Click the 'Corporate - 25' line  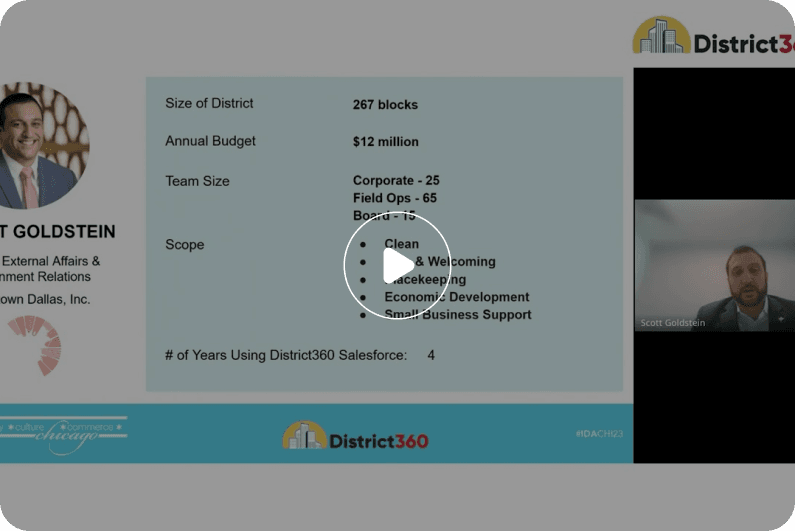point(396,181)
